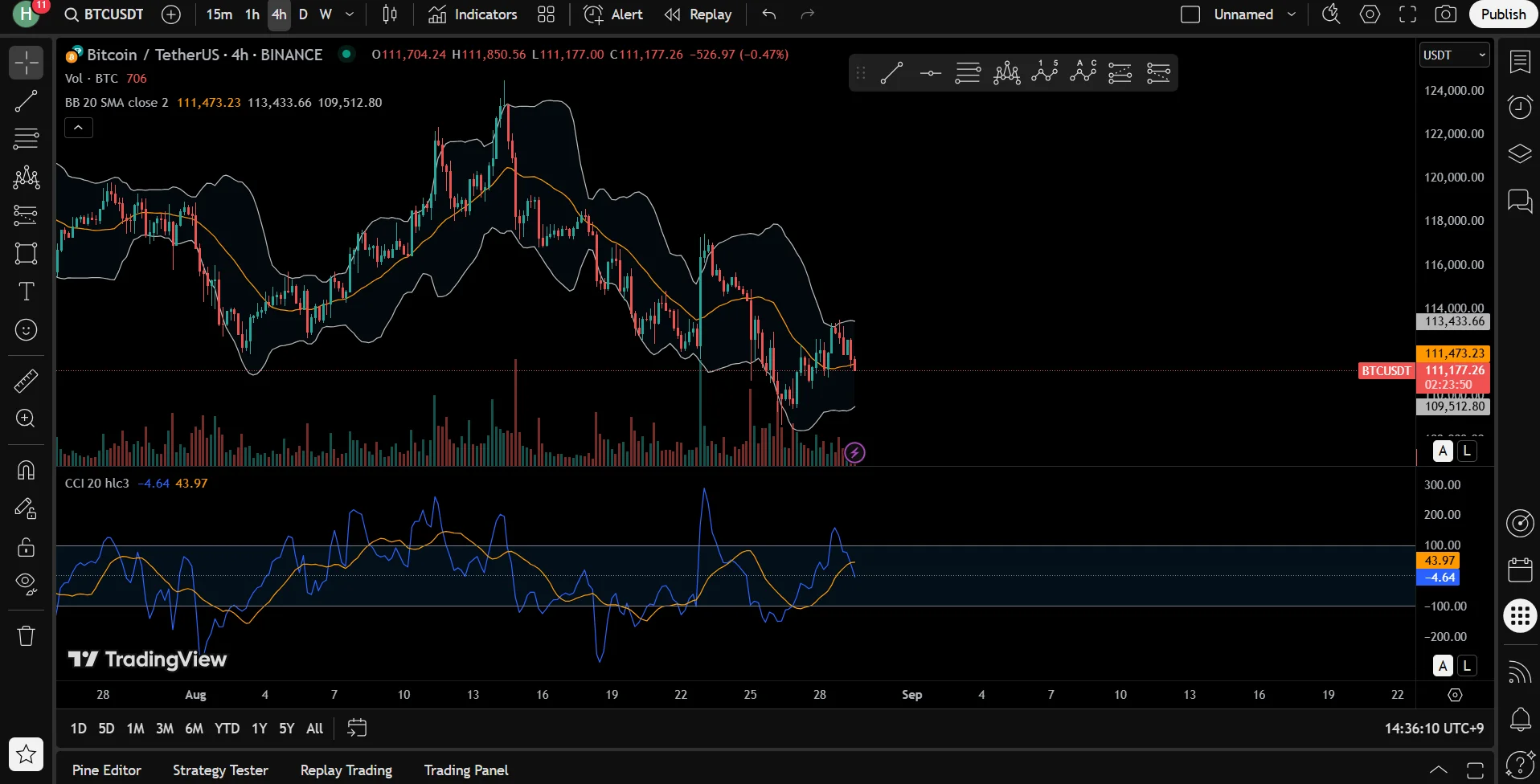1540x784 pixels.
Task: Open the Text annotation tool
Action: (26, 292)
